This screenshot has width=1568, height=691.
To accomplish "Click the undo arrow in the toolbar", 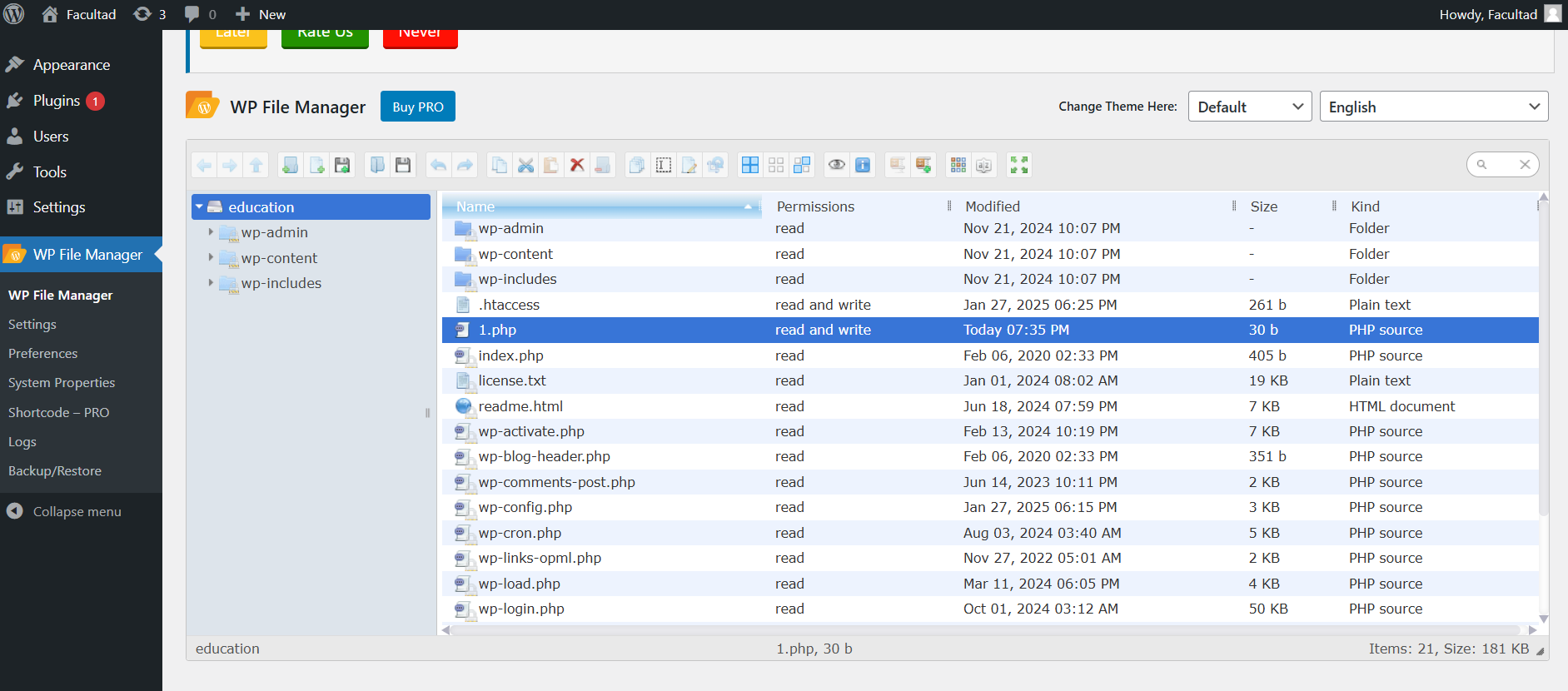I will [x=438, y=165].
